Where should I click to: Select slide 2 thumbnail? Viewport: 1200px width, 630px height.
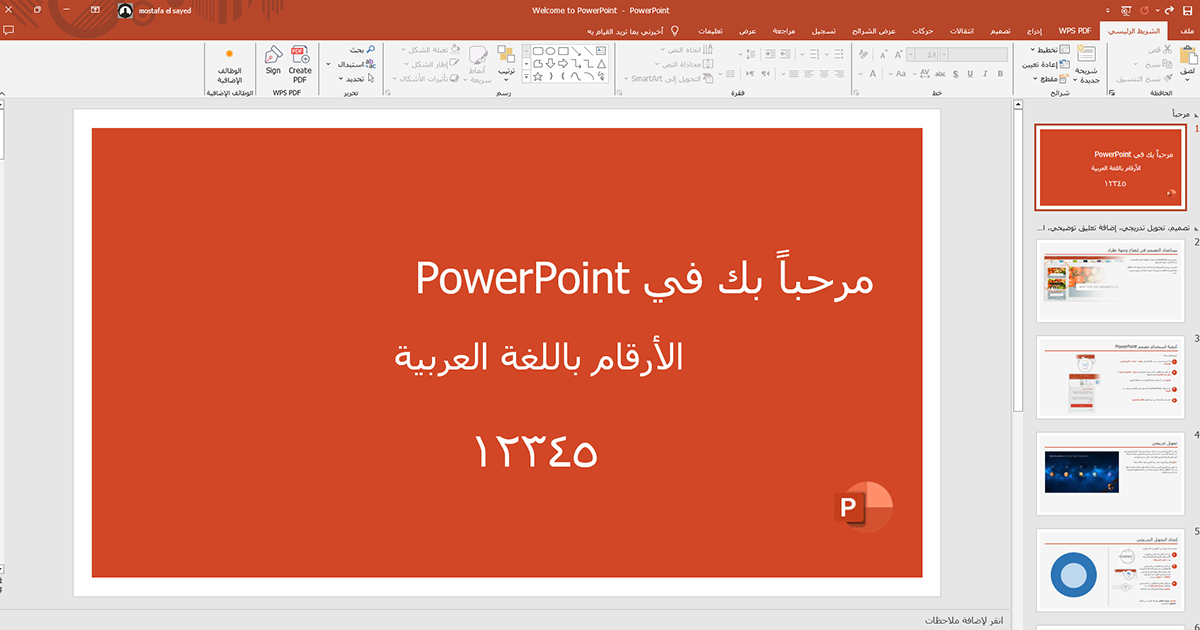click(1110, 282)
